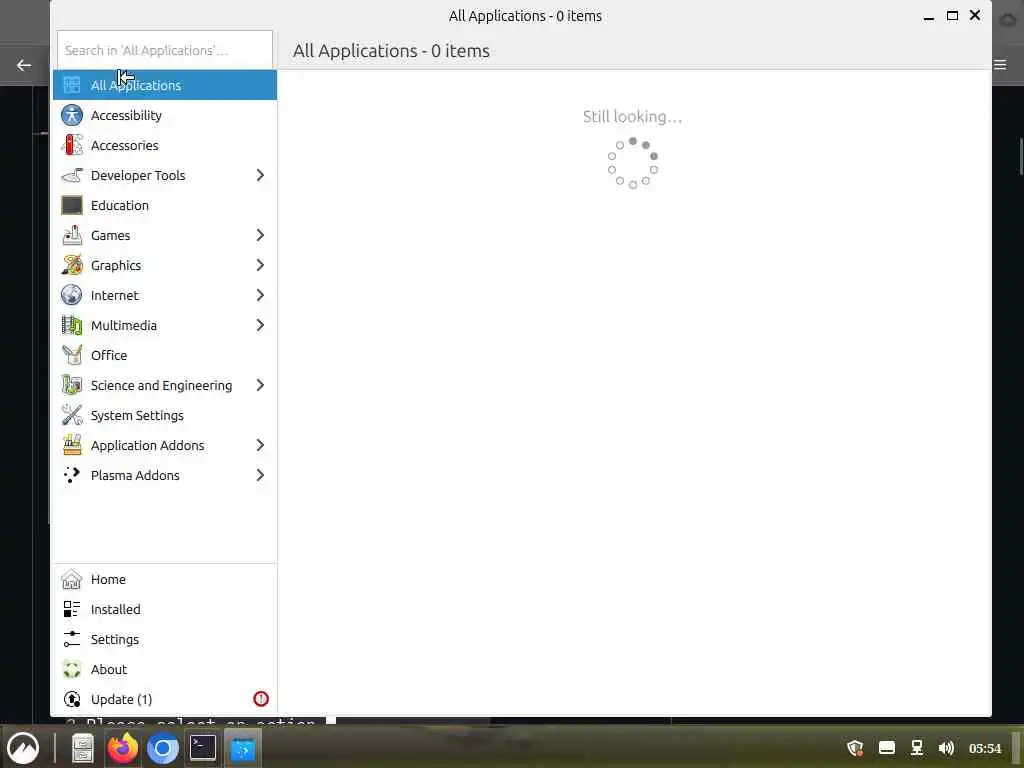Open the Accessories category
1024x768 pixels.
click(x=165, y=145)
